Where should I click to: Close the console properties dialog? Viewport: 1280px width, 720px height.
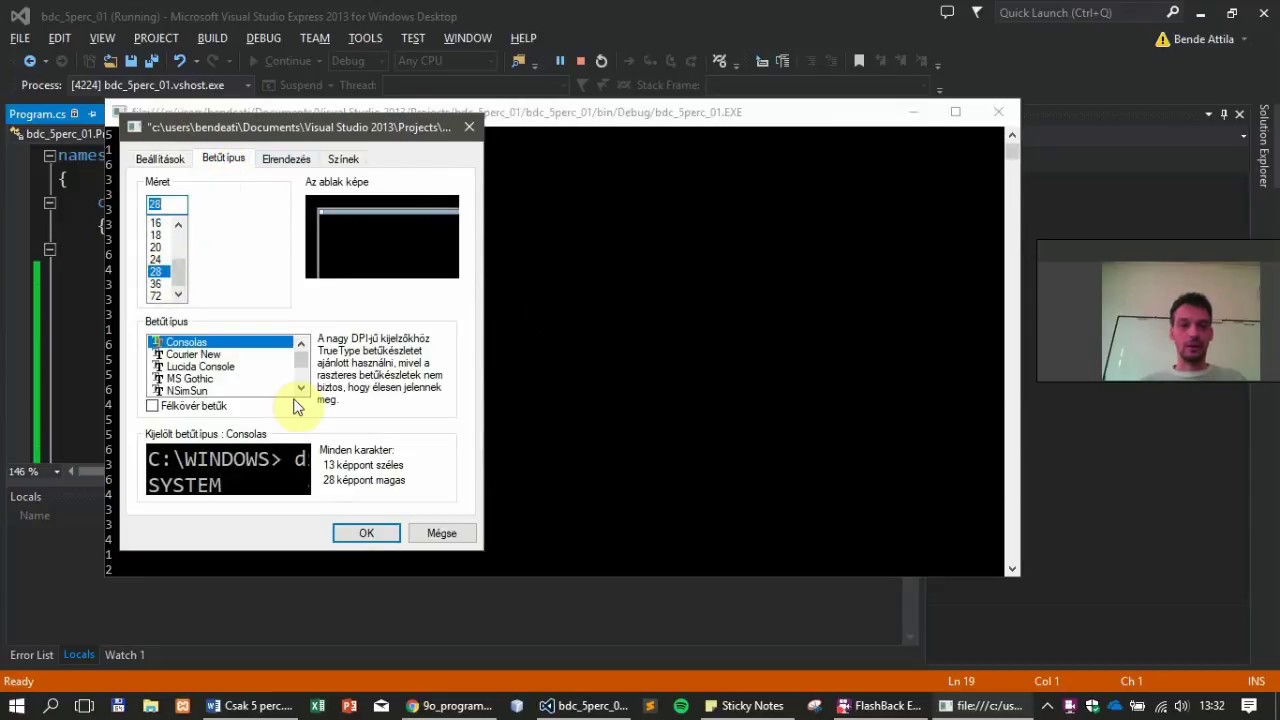(x=469, y=127)
